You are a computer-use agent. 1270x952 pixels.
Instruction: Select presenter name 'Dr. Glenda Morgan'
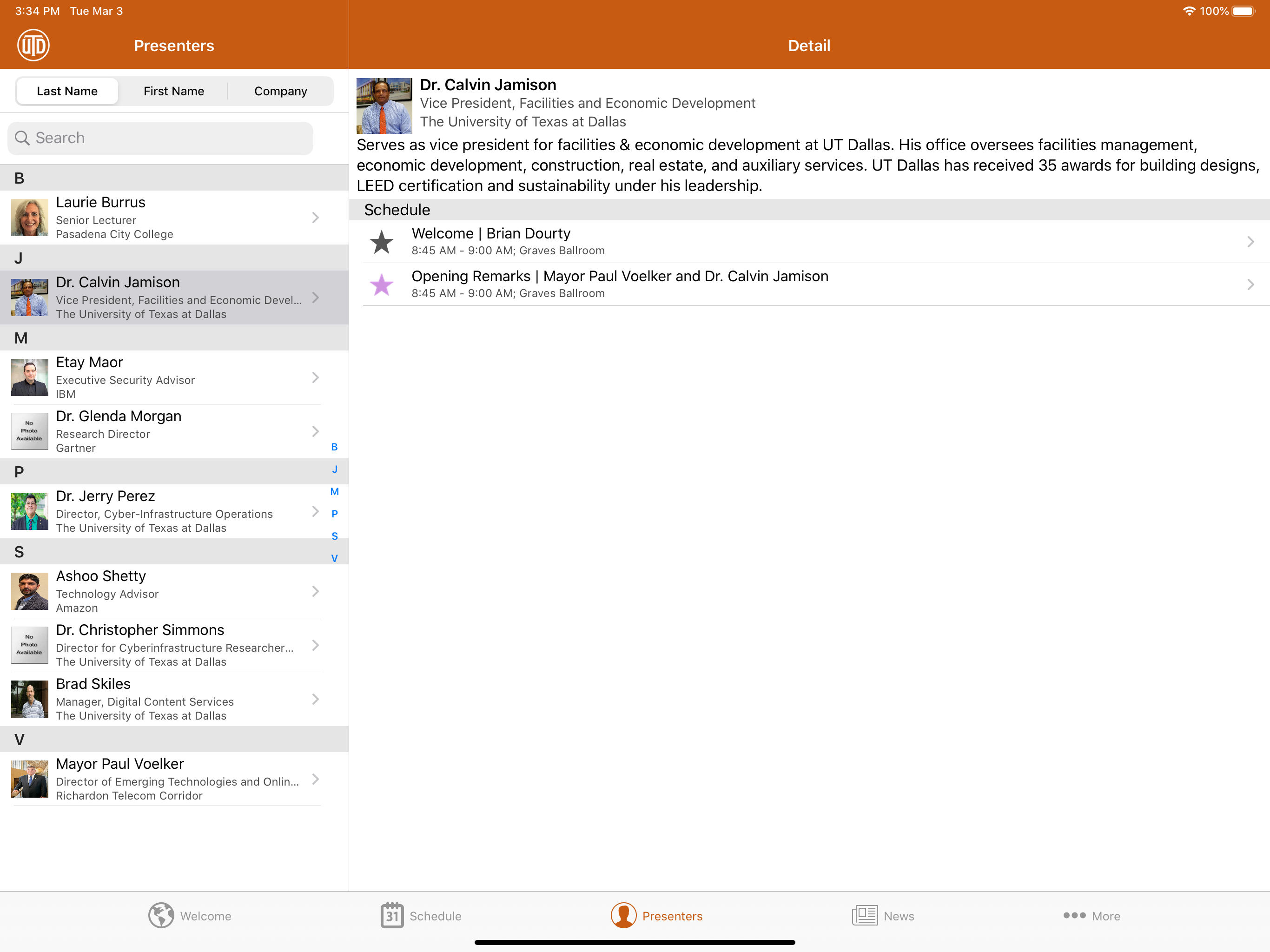tap(118, 416)
